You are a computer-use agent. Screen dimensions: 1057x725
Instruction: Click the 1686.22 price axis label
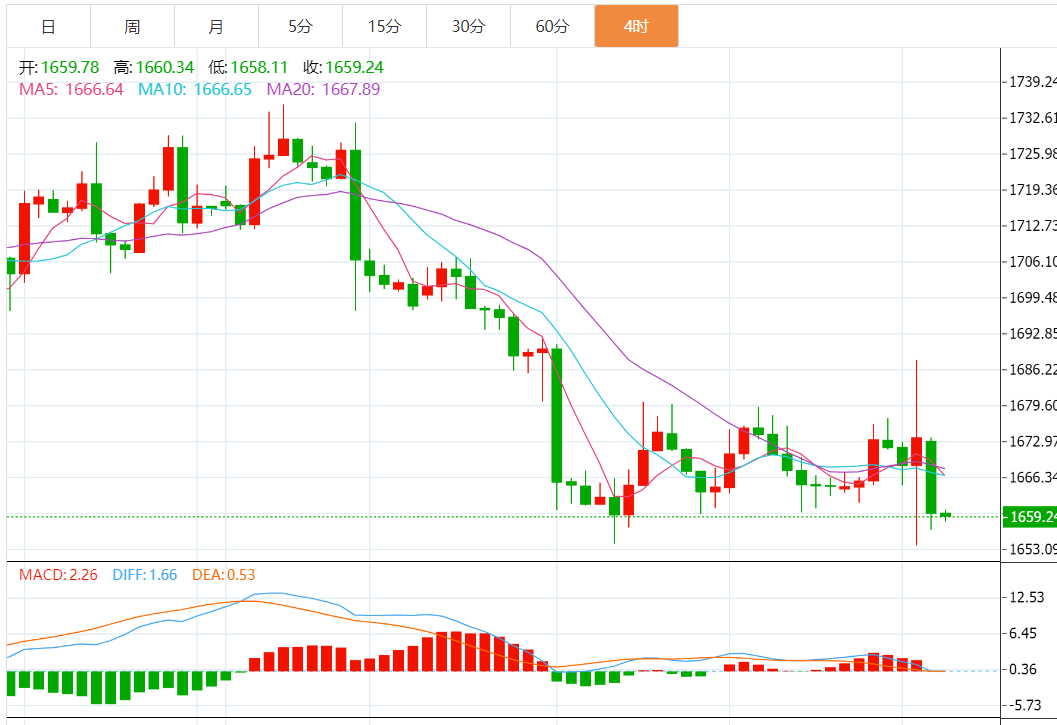pyautogui.click(x=1032, y=370)
